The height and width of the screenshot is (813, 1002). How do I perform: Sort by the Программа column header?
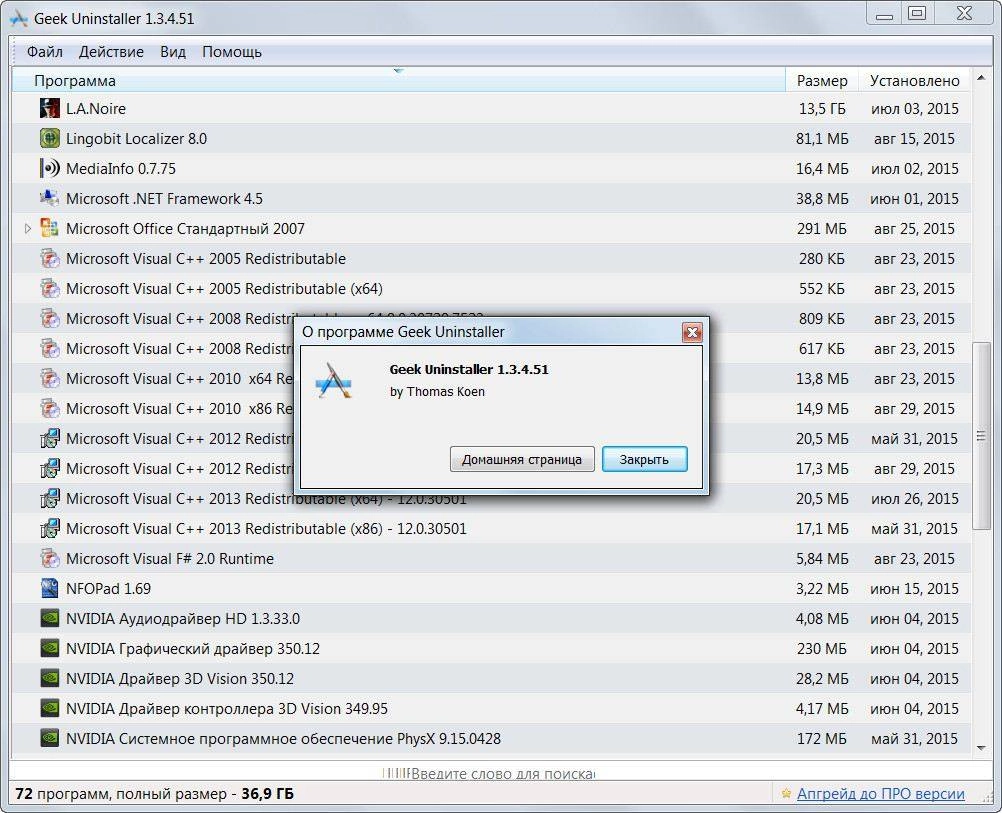pos(399,81)
